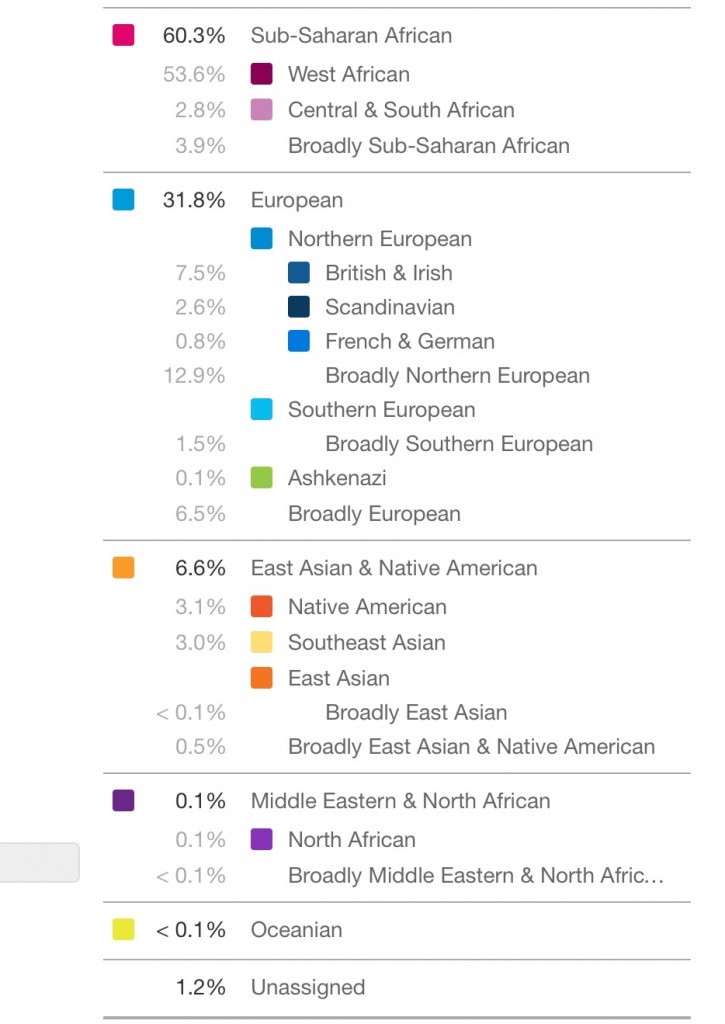Click the dark navy Scandinavian swatch
This screenshot has width=725, height=1024.
298,307
